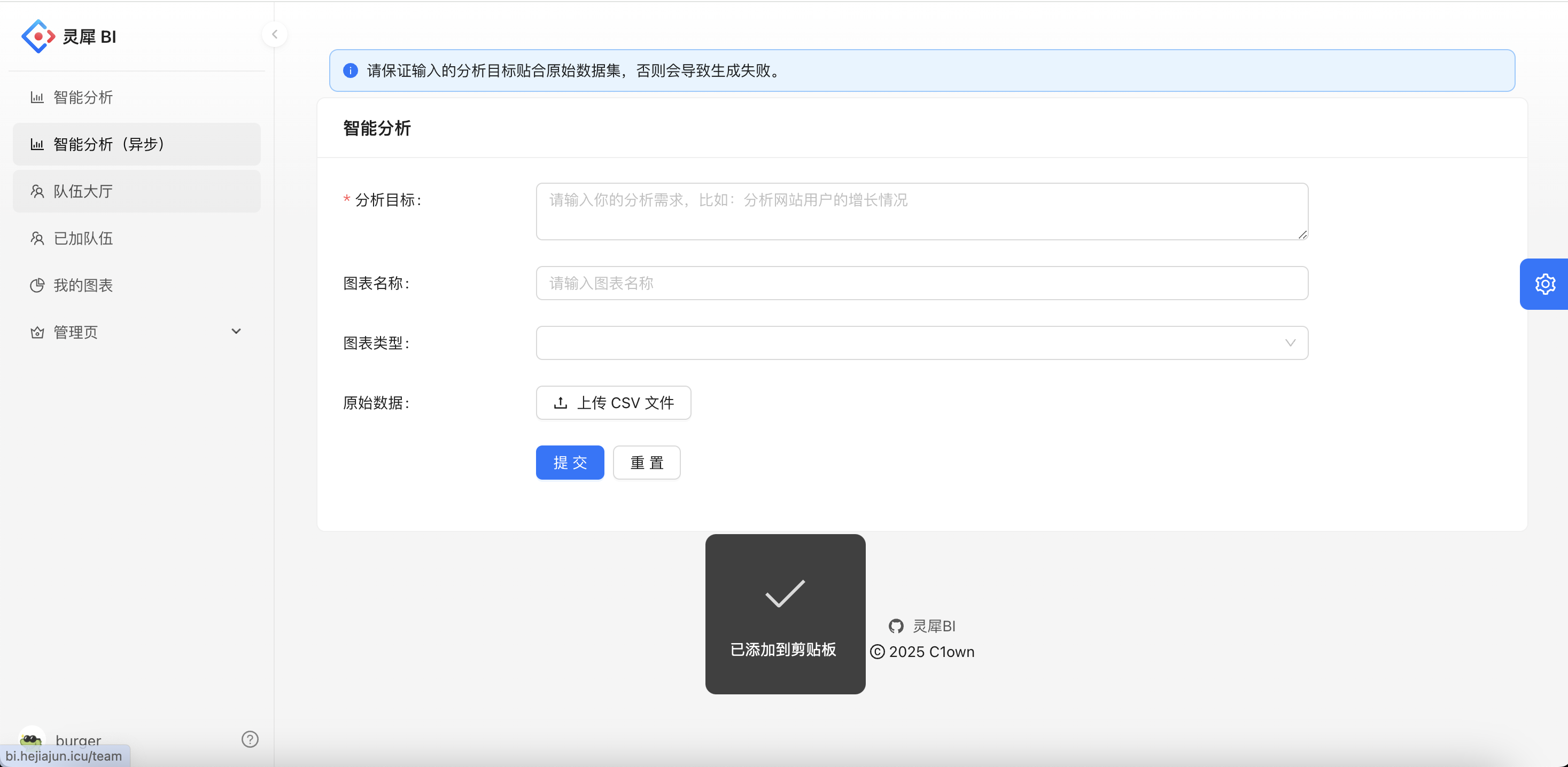
Task: Click the 管理页 crown icon
Action: coord(37,332)
